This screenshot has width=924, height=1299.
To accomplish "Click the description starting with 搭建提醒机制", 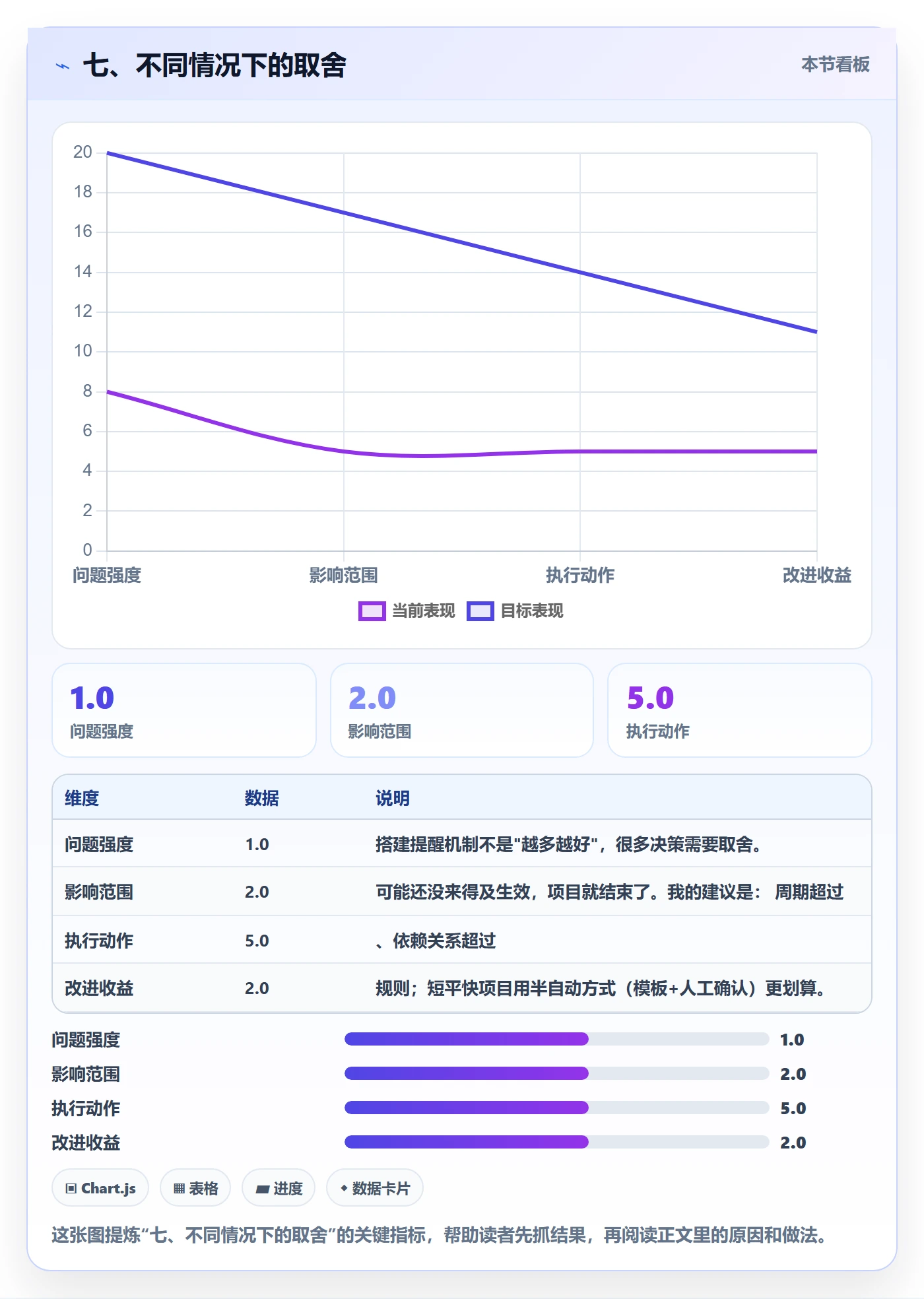I will [569, 844].
